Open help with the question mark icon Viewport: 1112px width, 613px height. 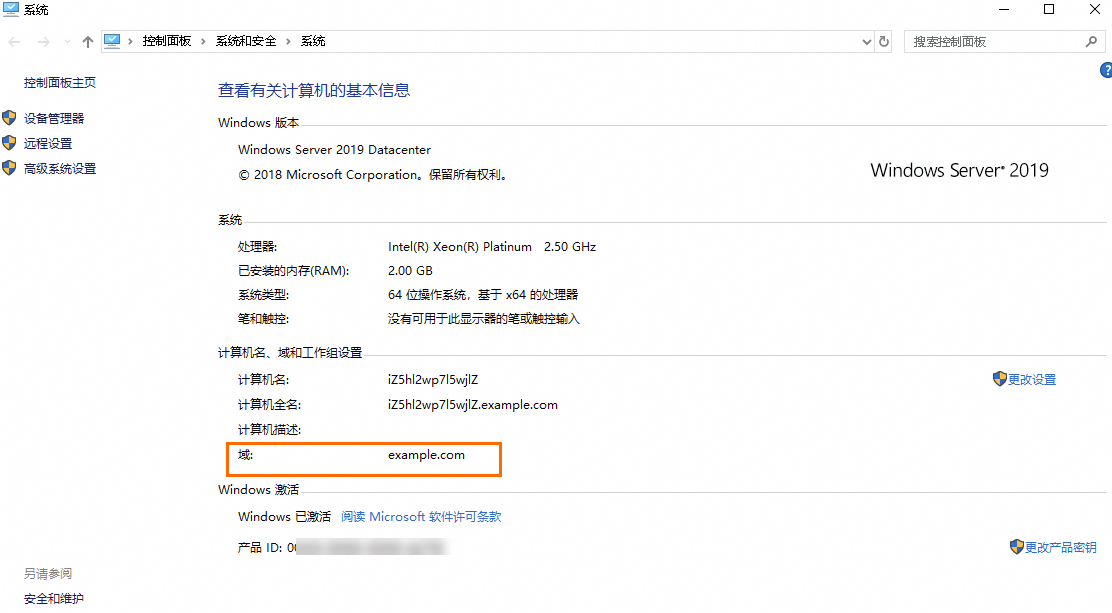1106,70
